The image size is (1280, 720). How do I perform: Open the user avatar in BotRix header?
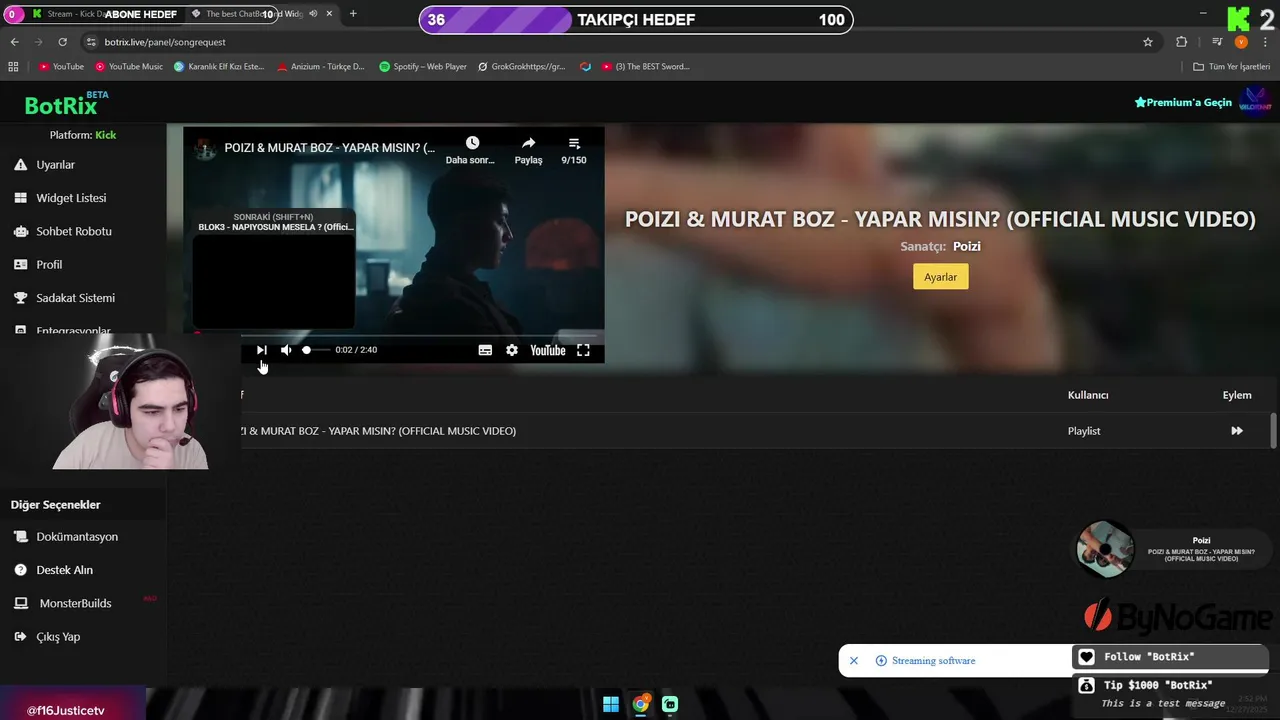[1254, 102]
